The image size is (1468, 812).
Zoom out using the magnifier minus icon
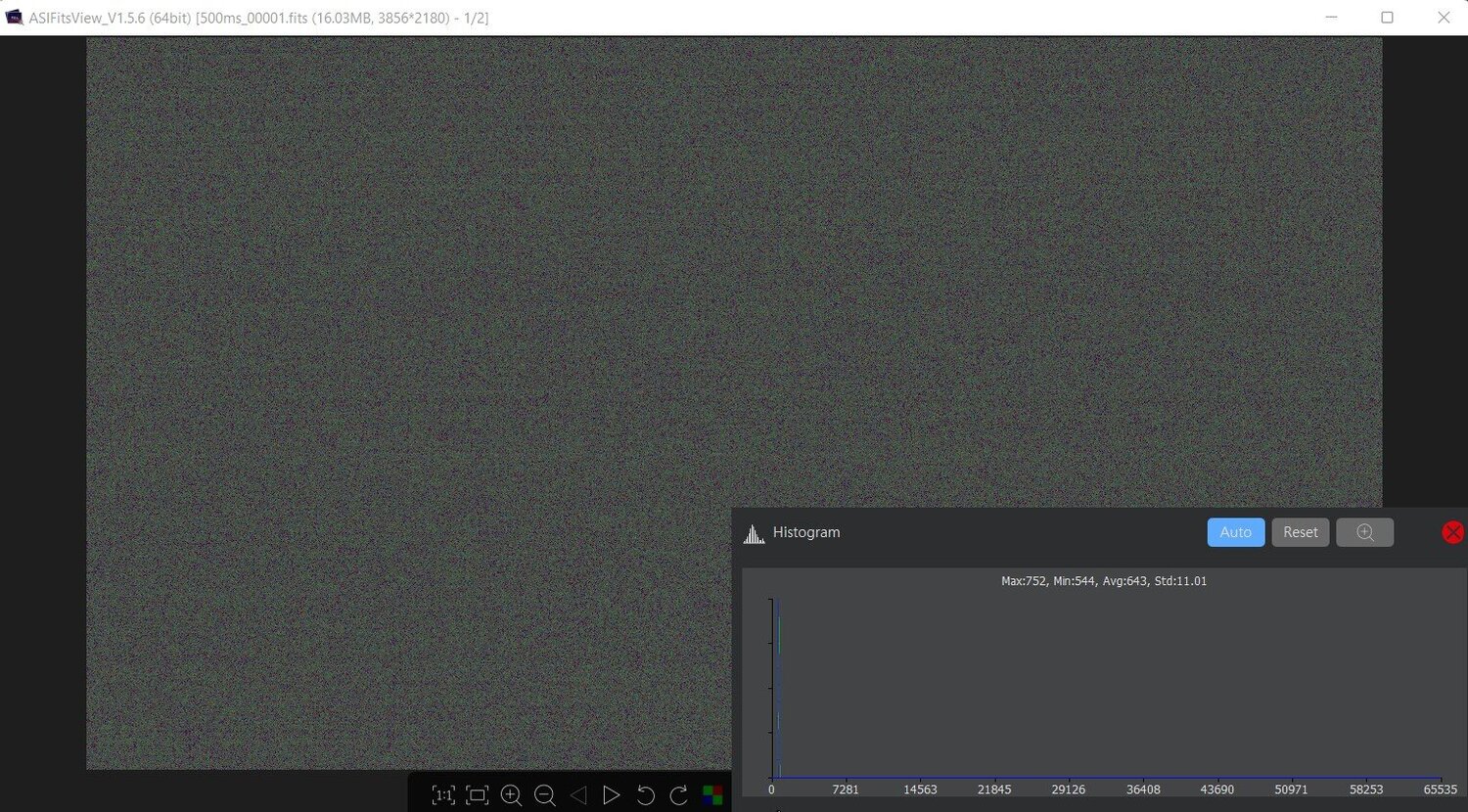[544, 795]
